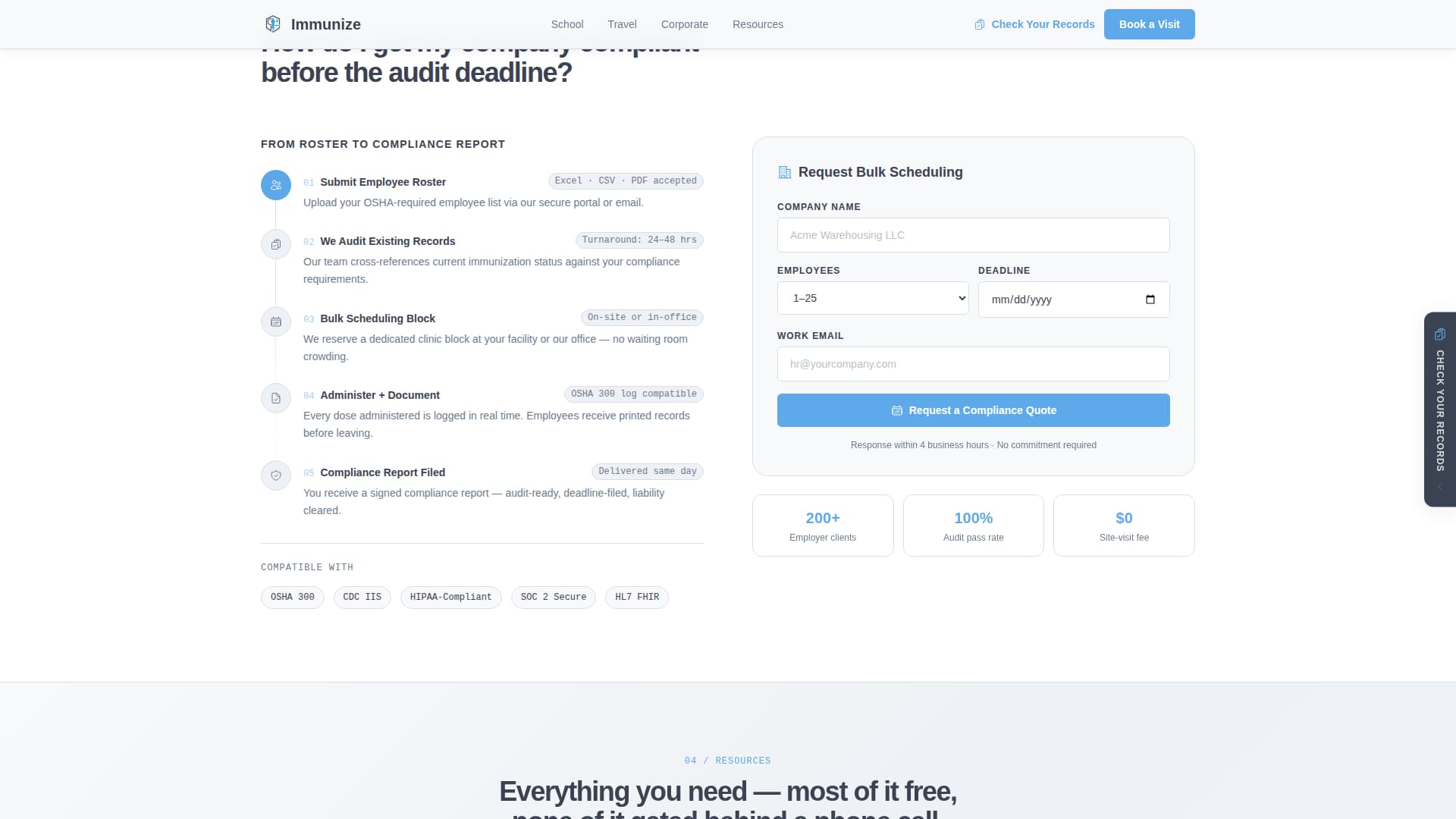Click the Excel · CSV · PDF accepted badge
The image size is (1456, 819).
pos(626,180)
